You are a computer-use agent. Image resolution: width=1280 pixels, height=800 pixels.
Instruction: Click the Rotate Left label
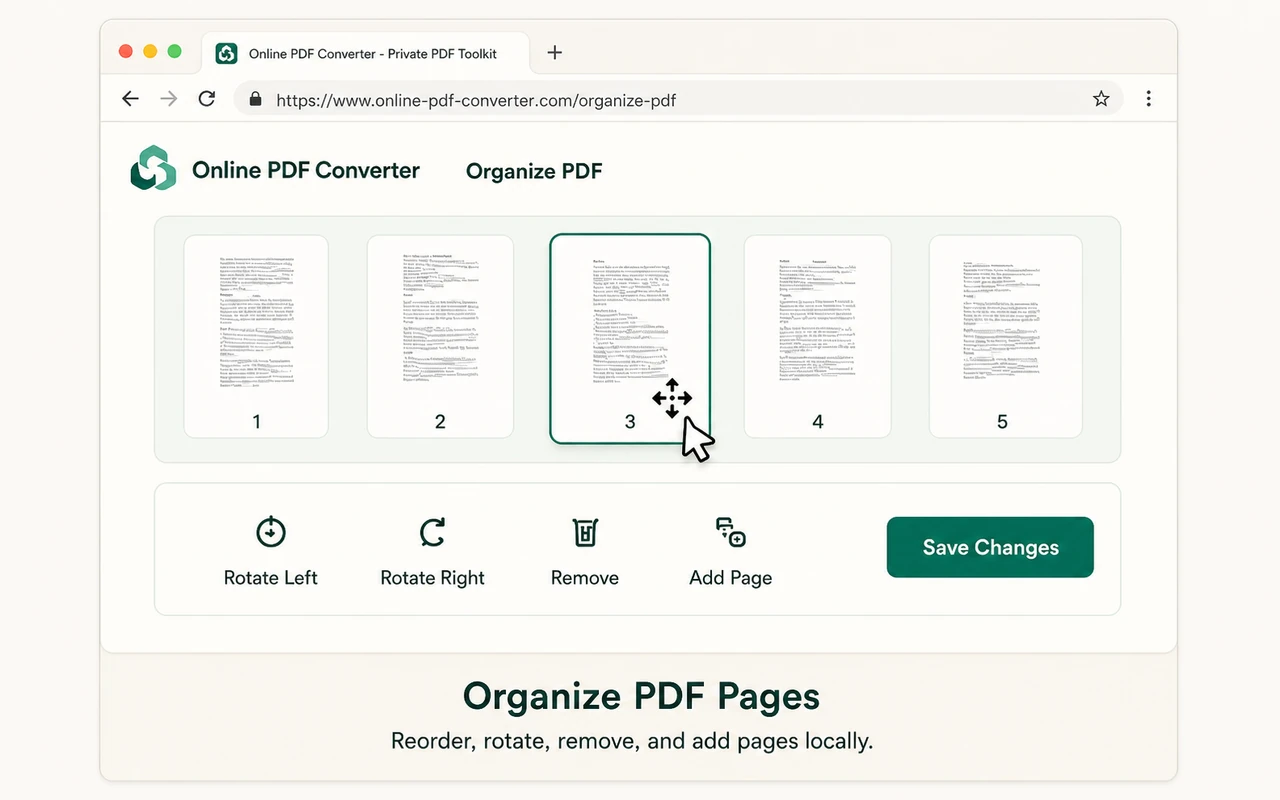(x=271, y=578)
